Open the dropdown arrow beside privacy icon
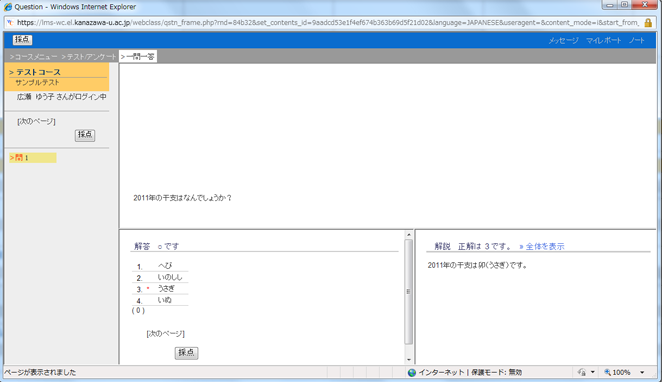This screenshot has height=382, width=662. (593, 372)
